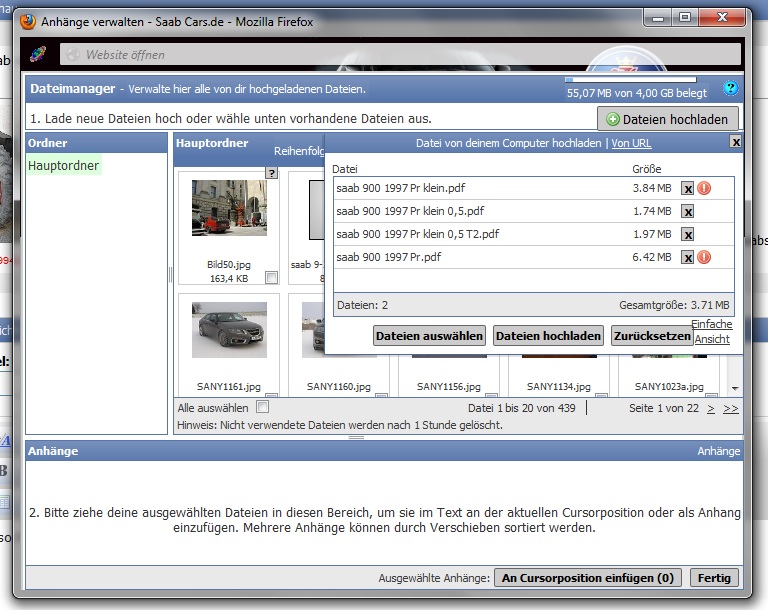This screenshot has width=768, height=610.
Task: Click the saab 900 1997 Pr klein.pdf filename
Action: coord(401,188)
